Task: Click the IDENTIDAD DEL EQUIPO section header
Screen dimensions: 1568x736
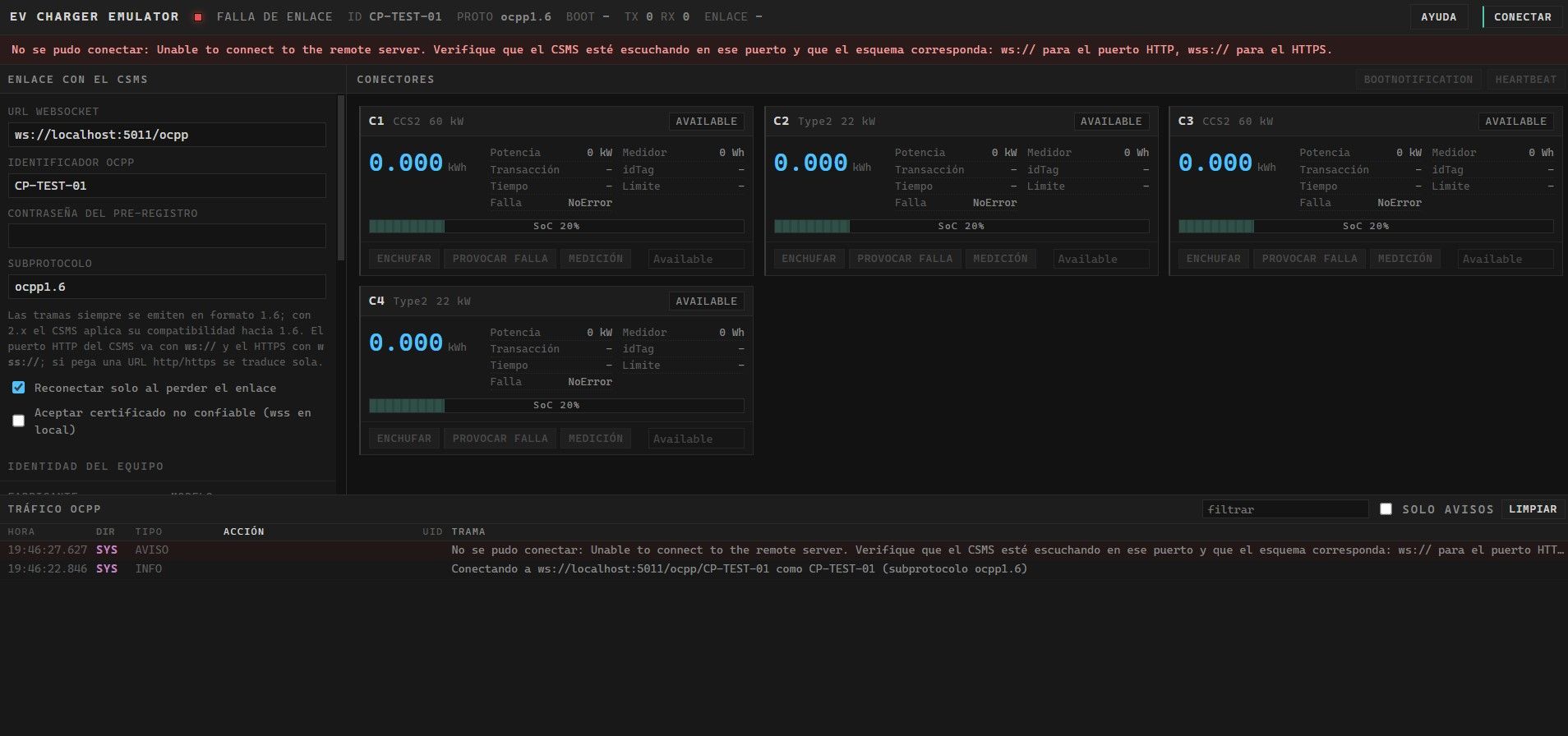Action: click(x=85, y=467)
